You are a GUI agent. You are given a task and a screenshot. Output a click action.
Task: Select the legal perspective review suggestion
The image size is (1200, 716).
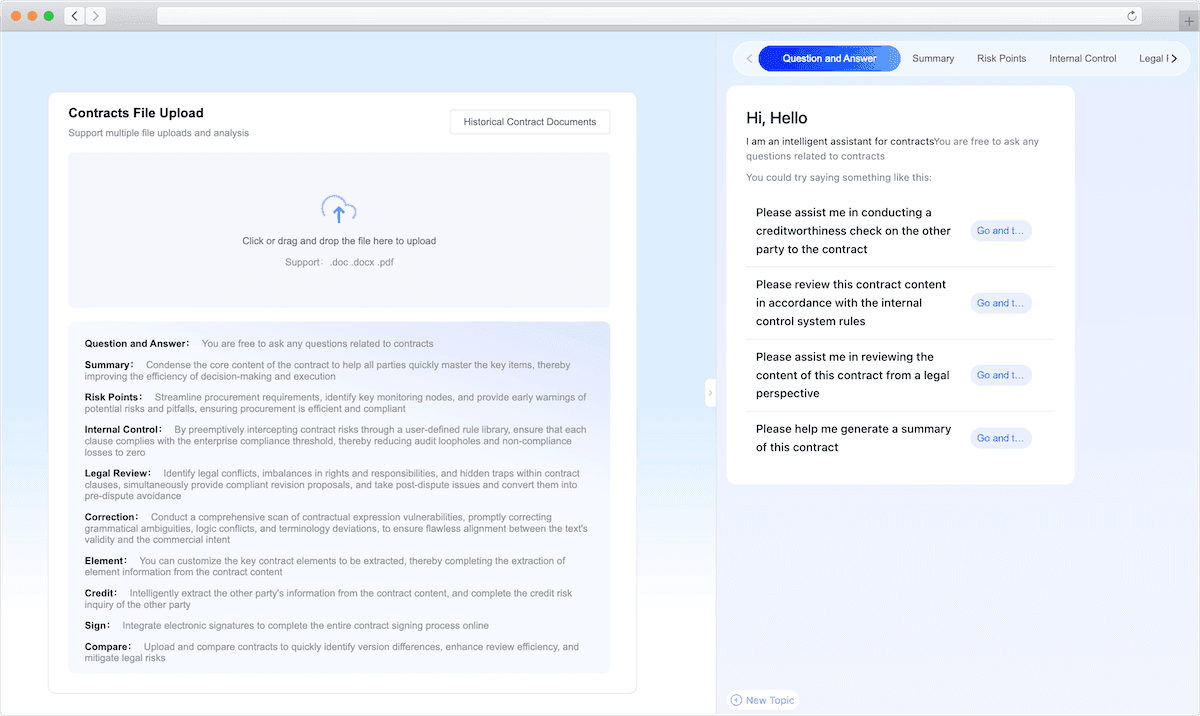853,375
